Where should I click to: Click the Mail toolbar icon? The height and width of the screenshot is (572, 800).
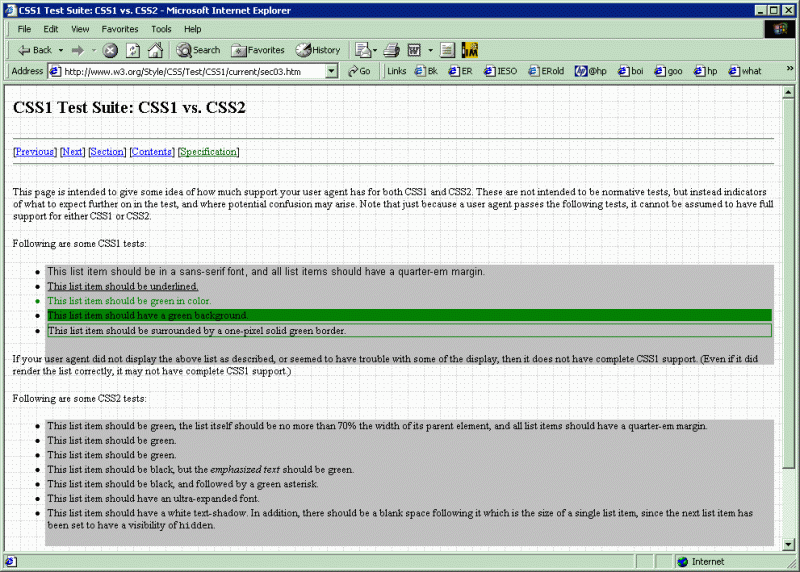click(x=365, y=50)
